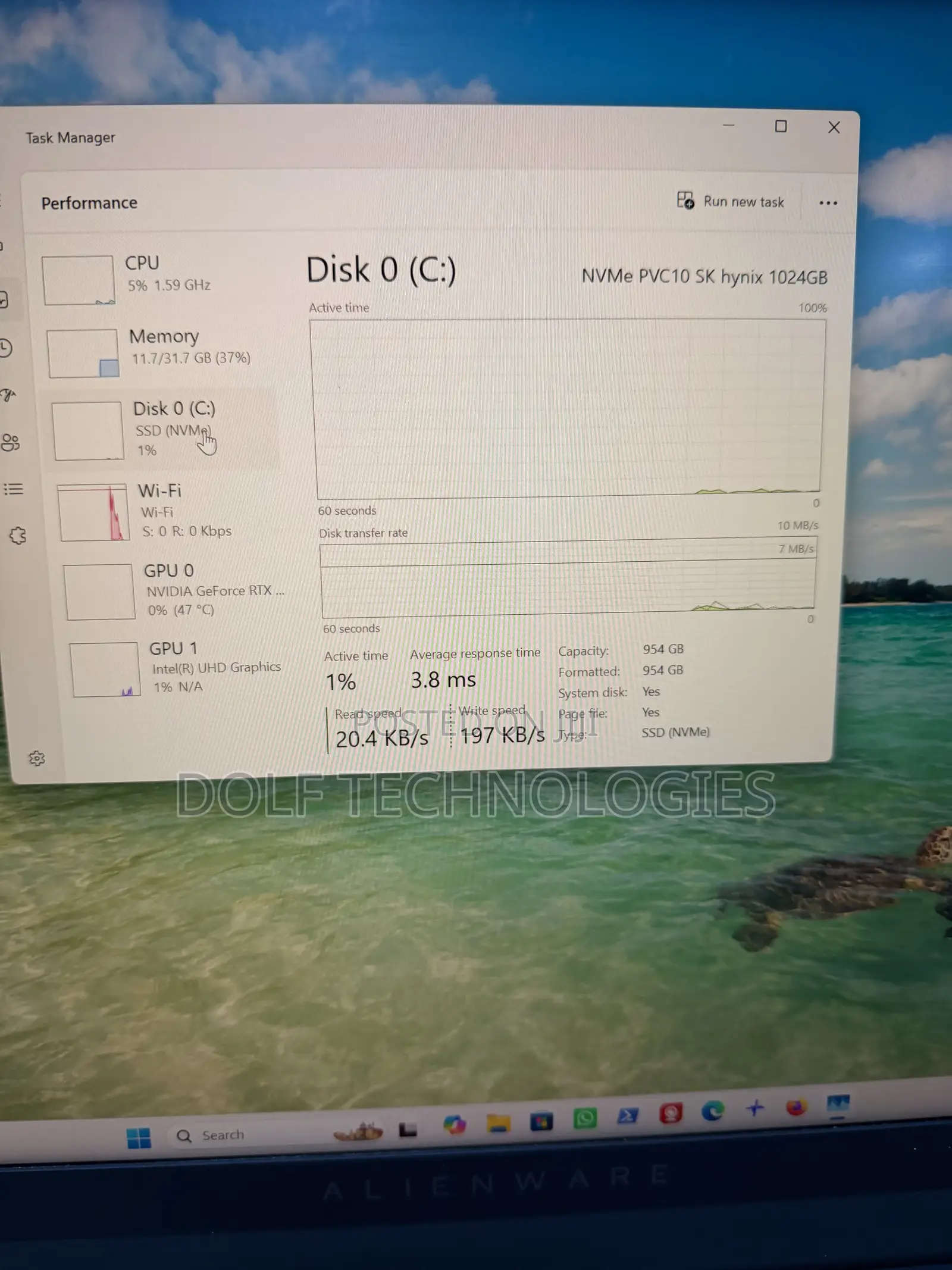Click the GPU 0 mini graph thumbnail
The height and width of the screenshot is (1270, 952).
pyautogui.click(x=99, y=592)
